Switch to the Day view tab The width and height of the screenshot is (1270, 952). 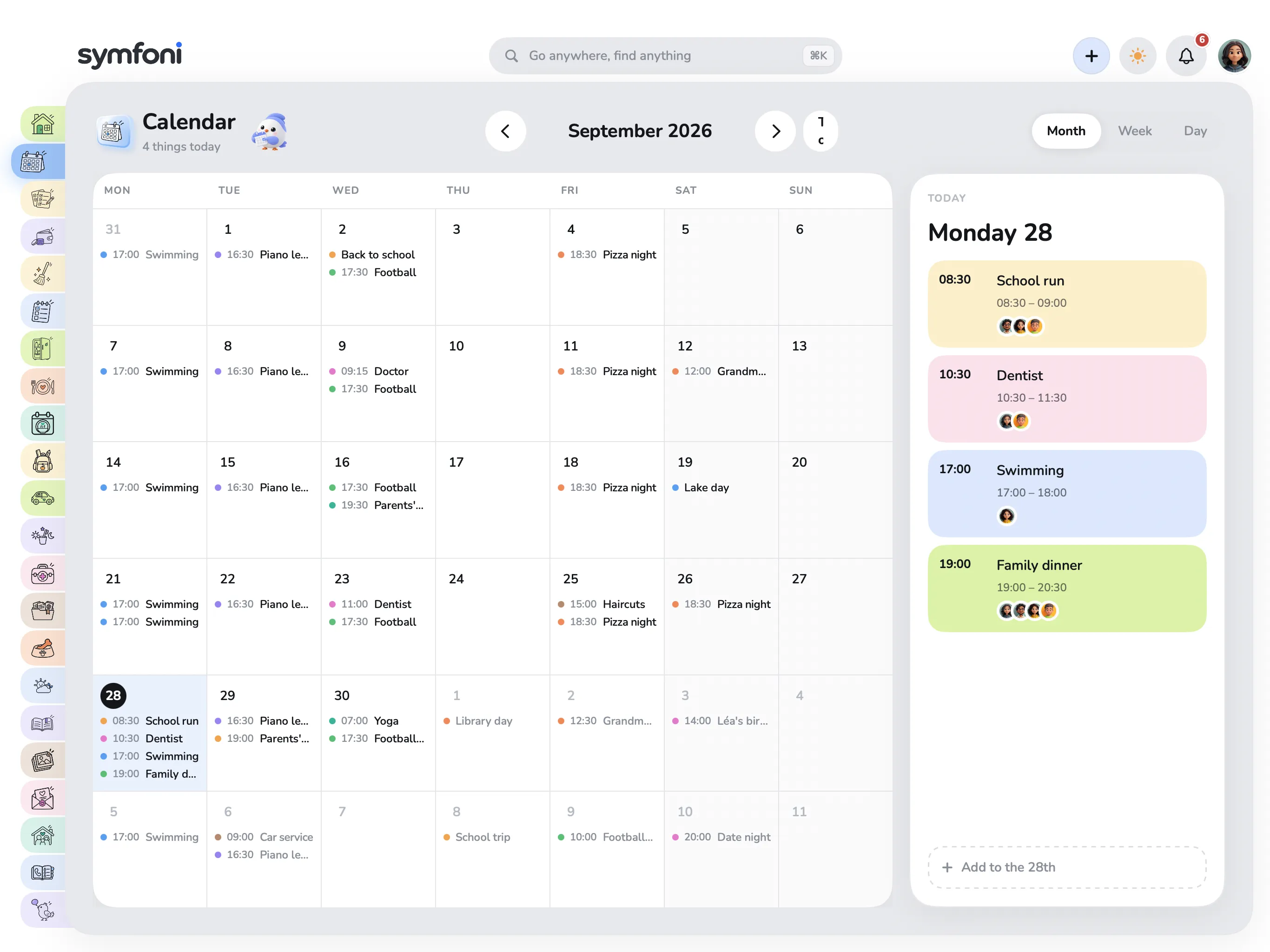click(x=1195, y=131)
